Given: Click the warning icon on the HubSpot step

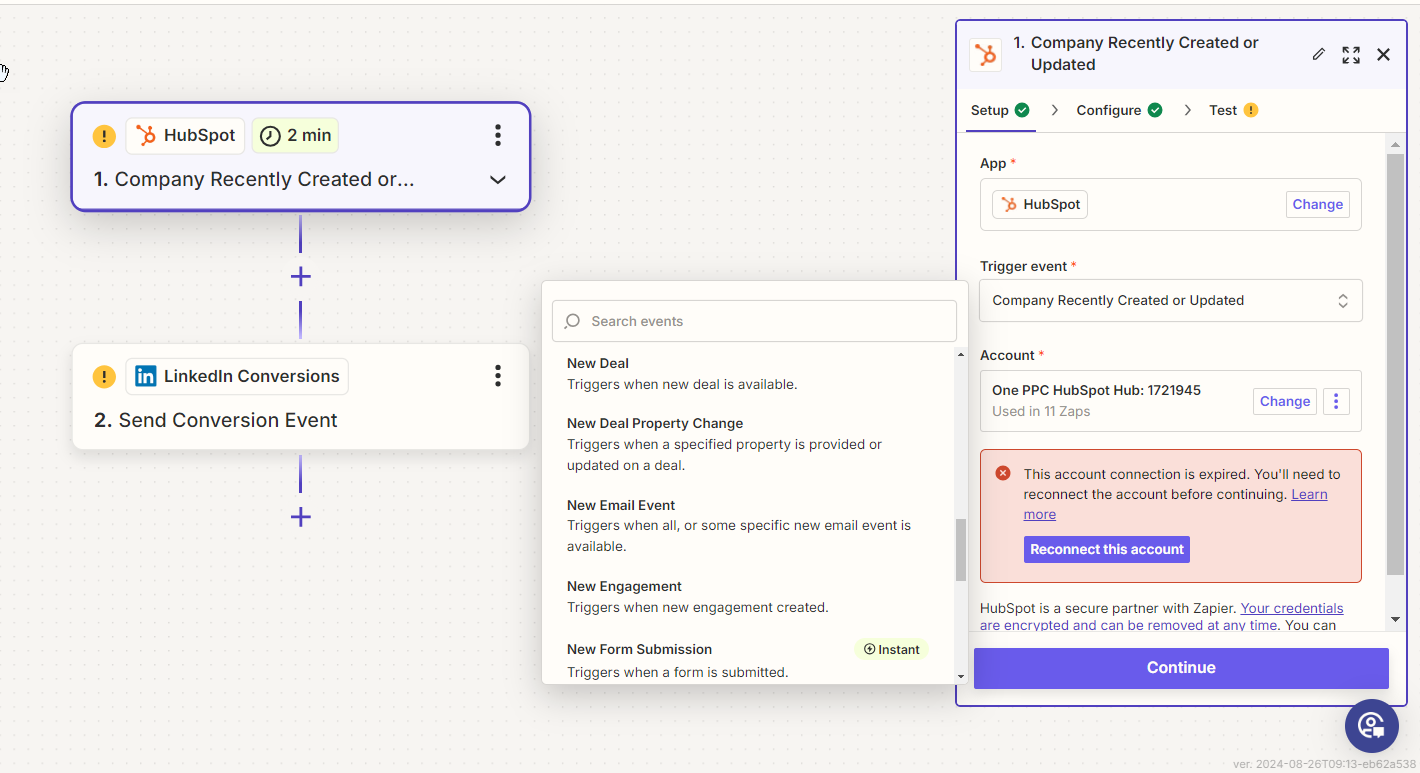Looking at the screenshot, I should [x=104, y=136].
